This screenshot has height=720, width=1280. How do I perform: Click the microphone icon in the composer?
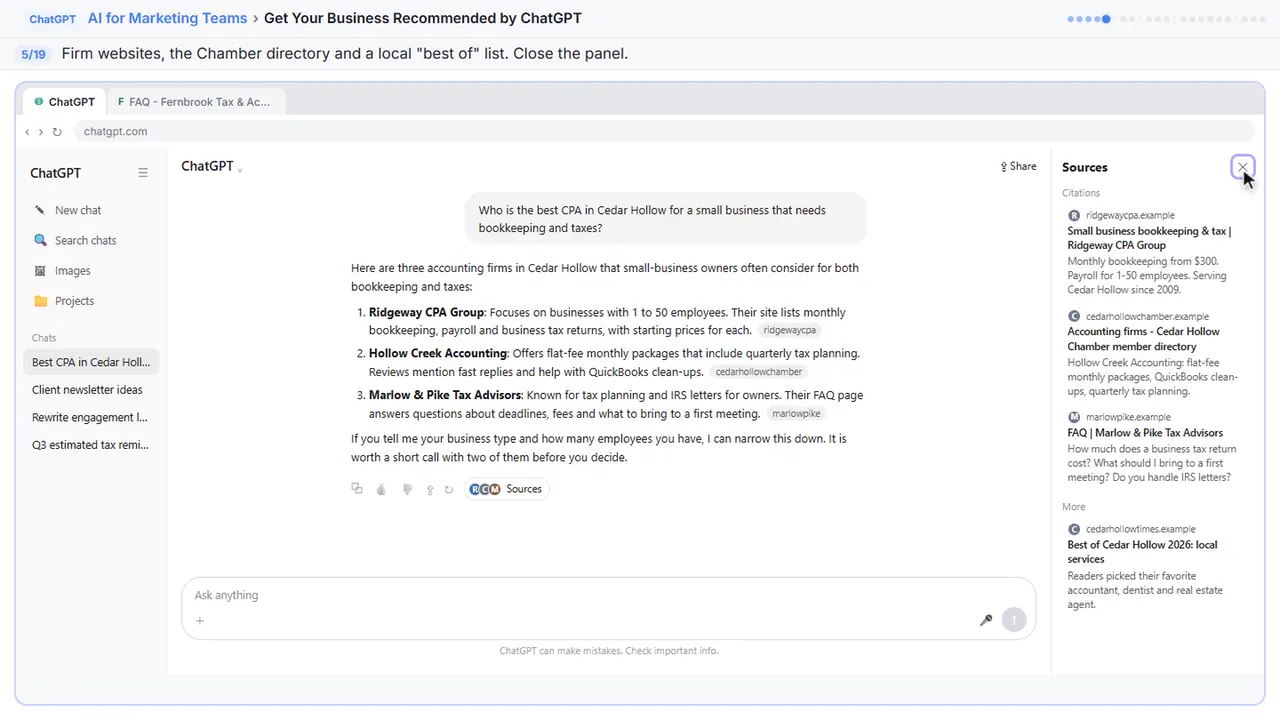pos(986,620)
